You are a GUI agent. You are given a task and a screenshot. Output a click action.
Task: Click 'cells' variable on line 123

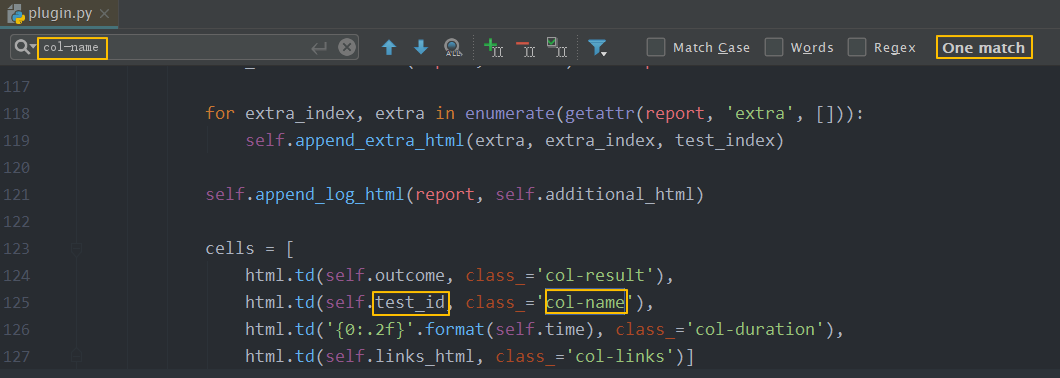click(x=231, y=249)
